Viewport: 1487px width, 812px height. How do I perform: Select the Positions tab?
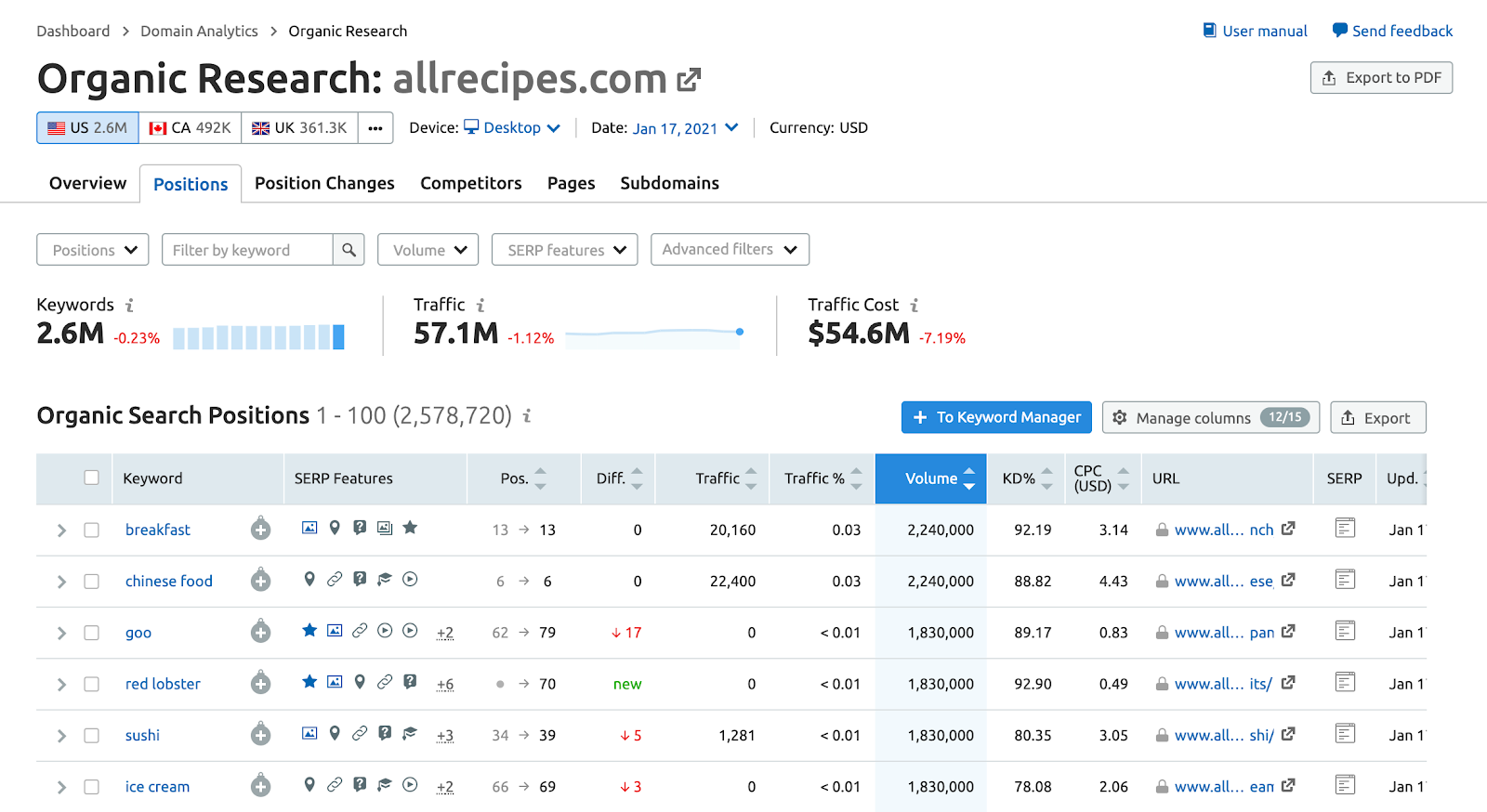pos(191,184)
